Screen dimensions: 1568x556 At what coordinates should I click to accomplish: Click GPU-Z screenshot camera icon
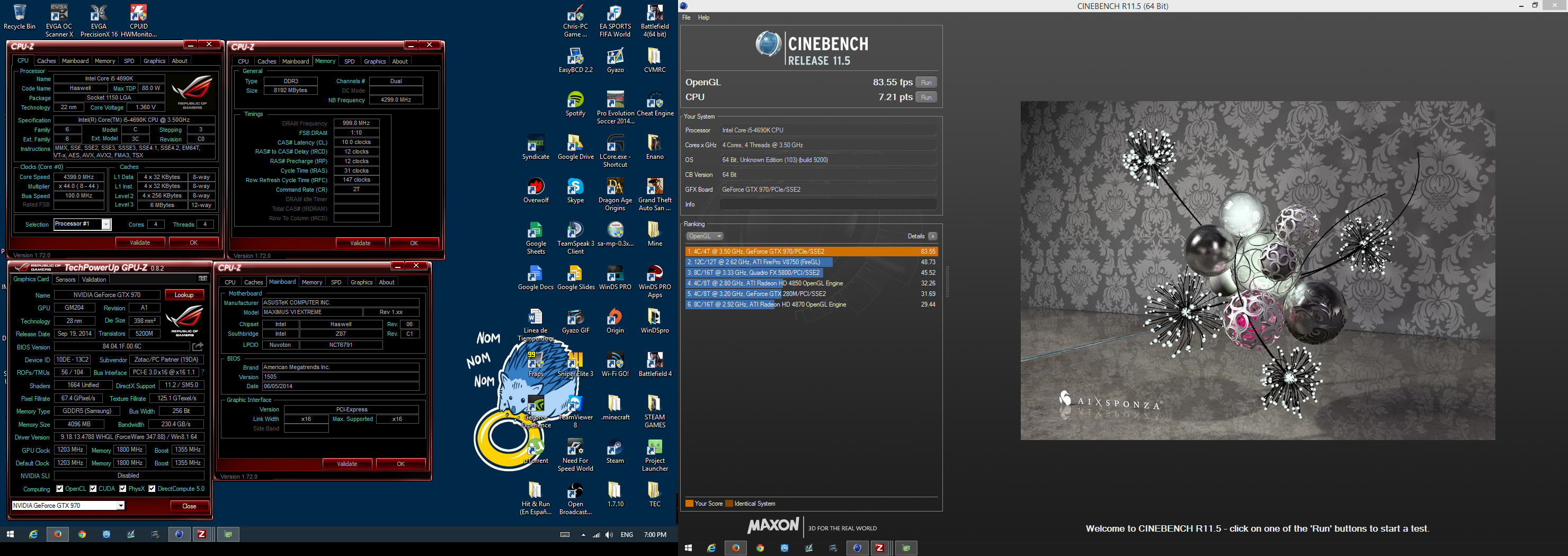(203, 279)
